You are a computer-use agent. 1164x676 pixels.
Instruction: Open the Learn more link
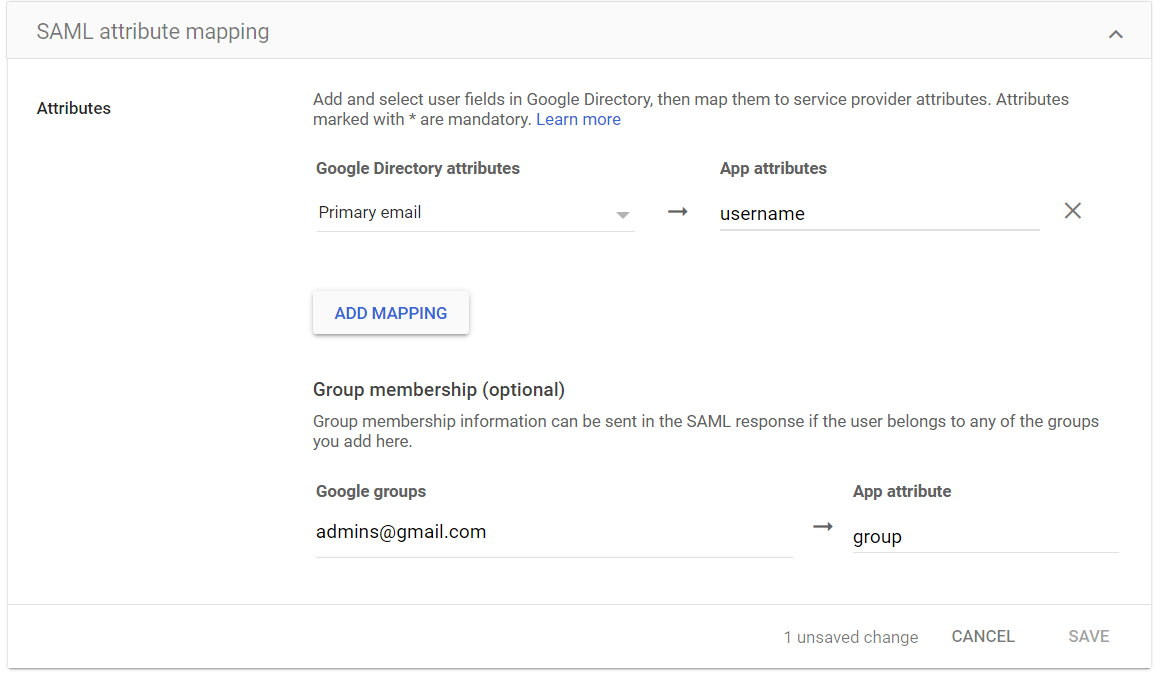tap(578, 119)
